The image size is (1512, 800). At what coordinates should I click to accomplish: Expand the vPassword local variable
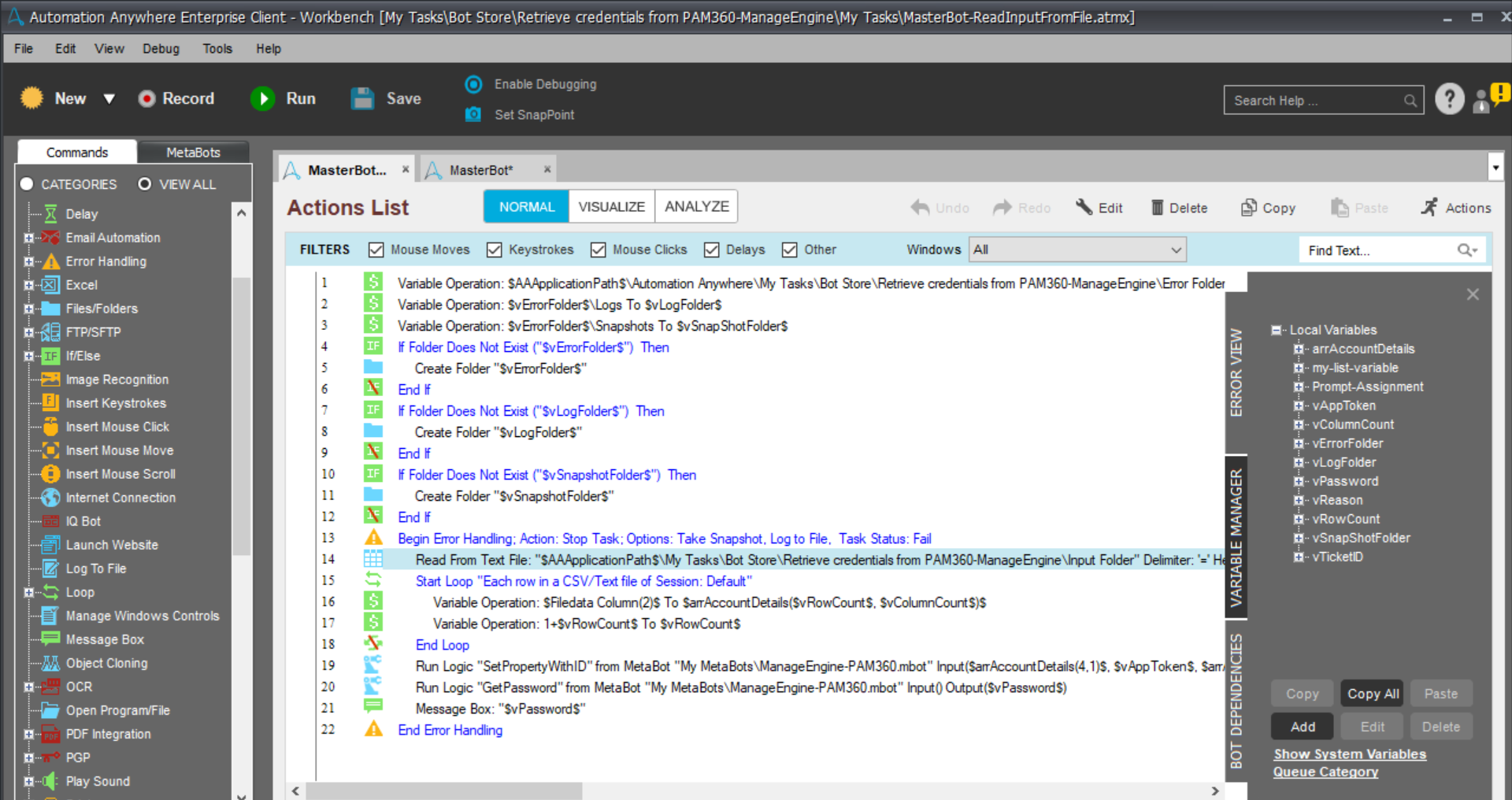click(1299, 481)
